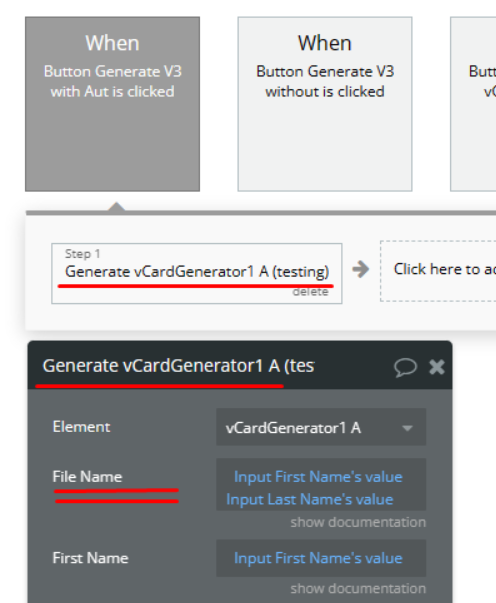This screenshot has width=496, height=603.
Task: Show documentation under the First Name field
Action: [358, 588]
